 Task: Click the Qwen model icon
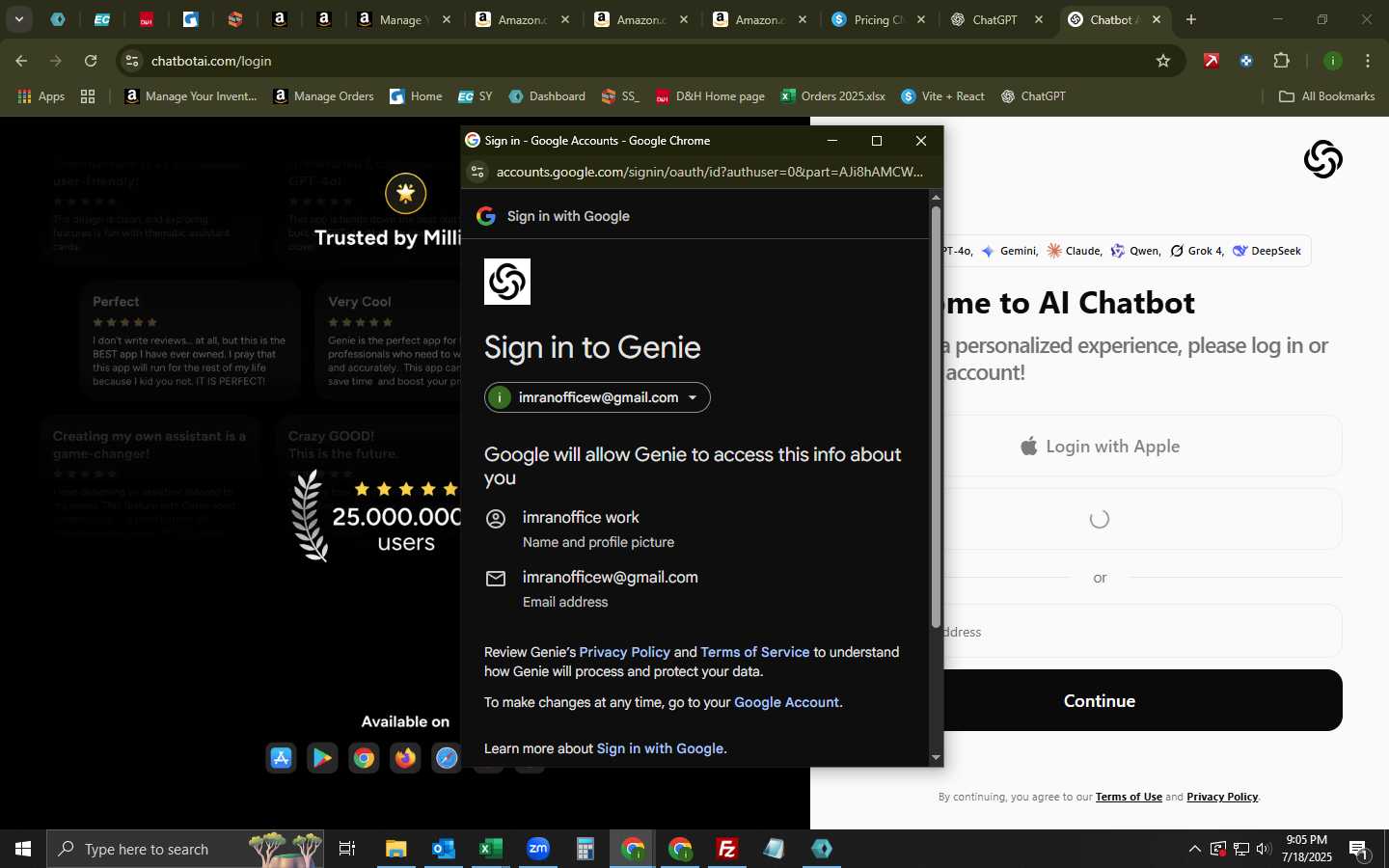click(1117, 251)
